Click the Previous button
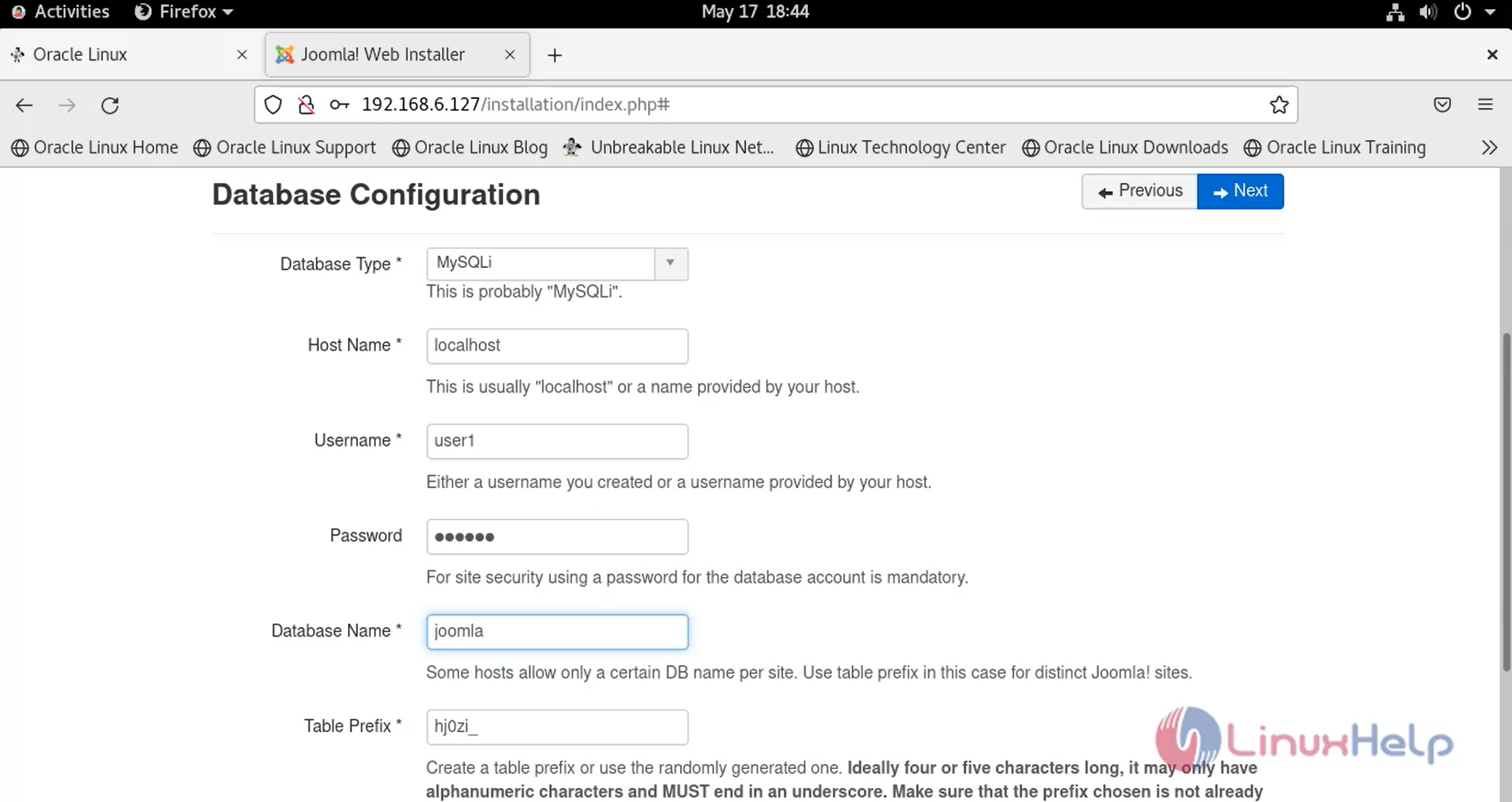This screenshot has width=1512, height=802. point(1140,191)
